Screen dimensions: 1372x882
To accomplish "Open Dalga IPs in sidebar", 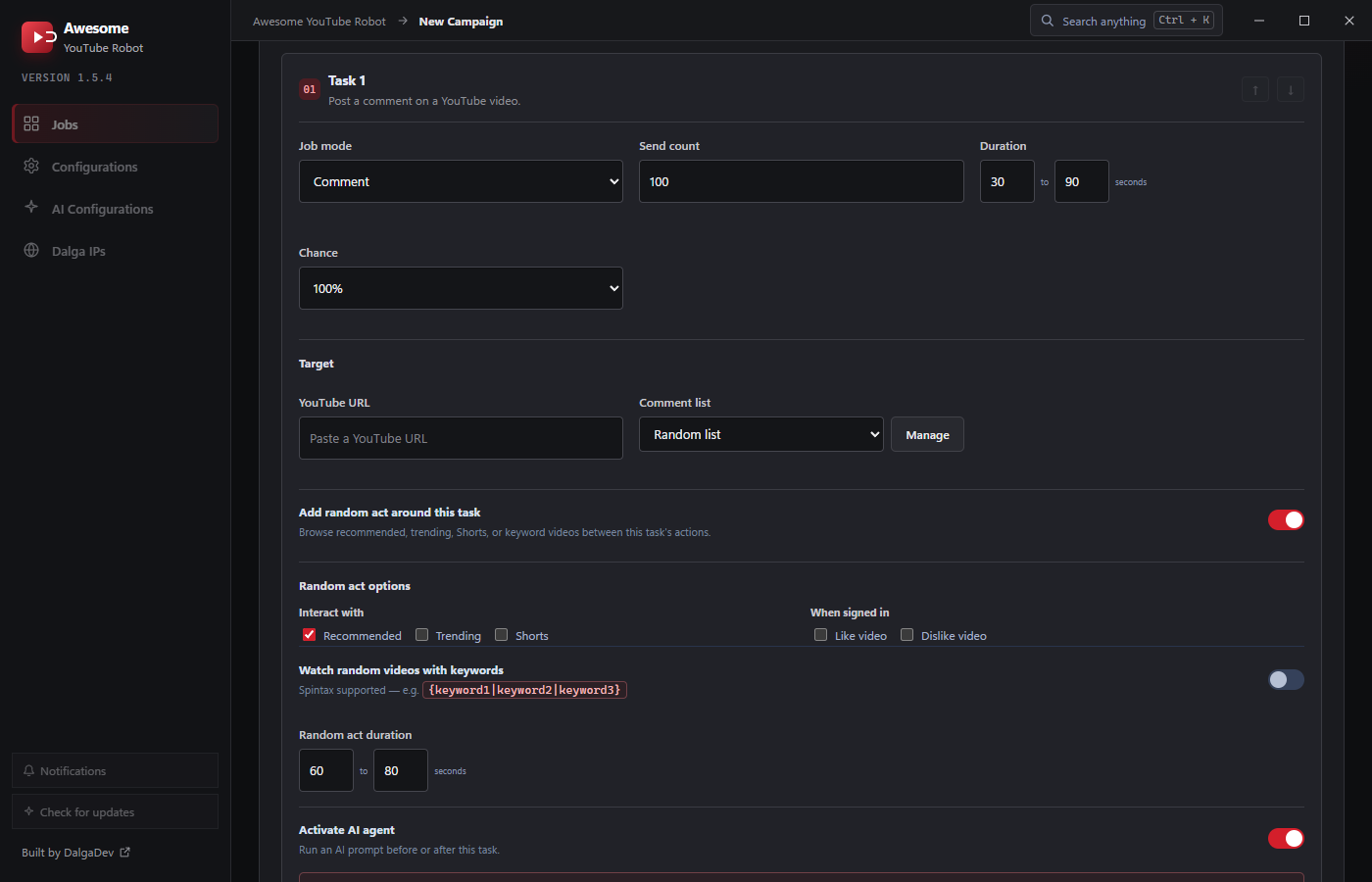I will pos(115,251).
